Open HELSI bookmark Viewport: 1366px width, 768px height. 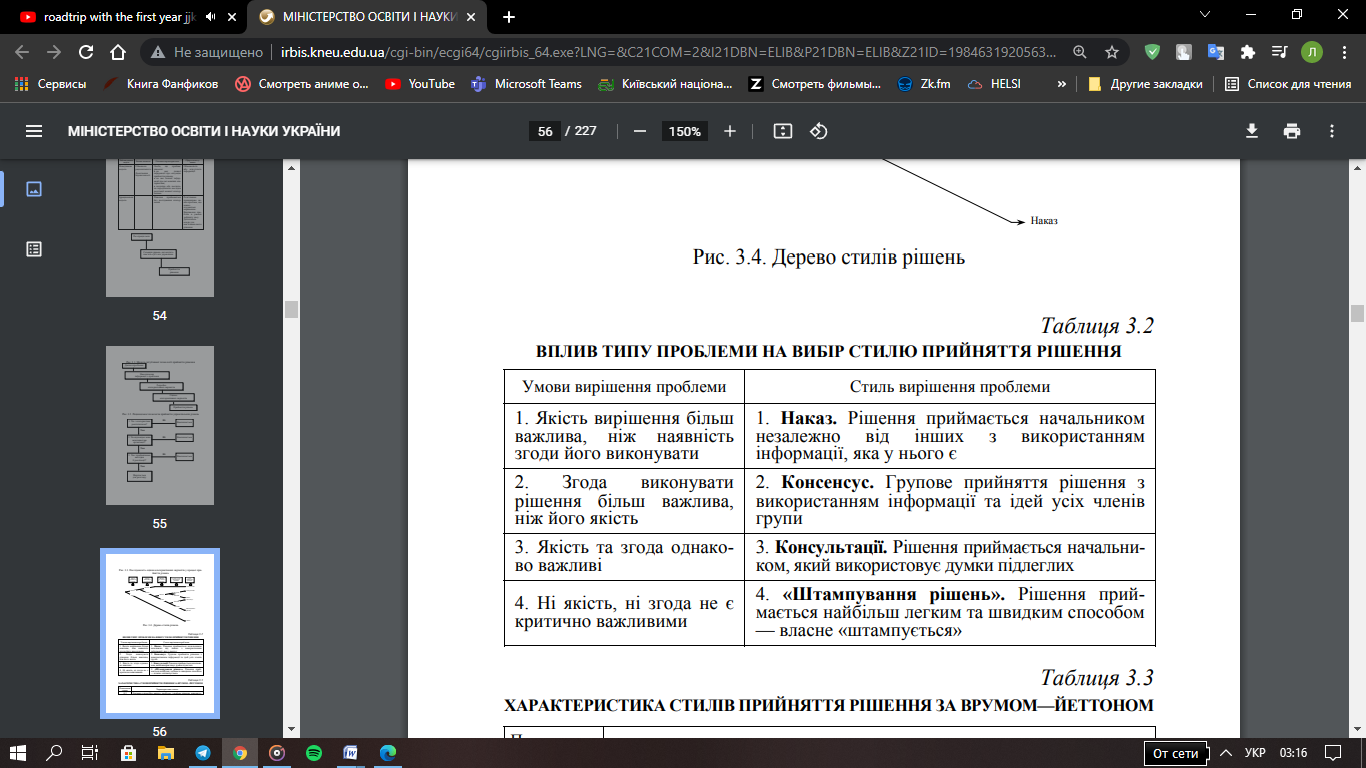click(x=994, y=84)
